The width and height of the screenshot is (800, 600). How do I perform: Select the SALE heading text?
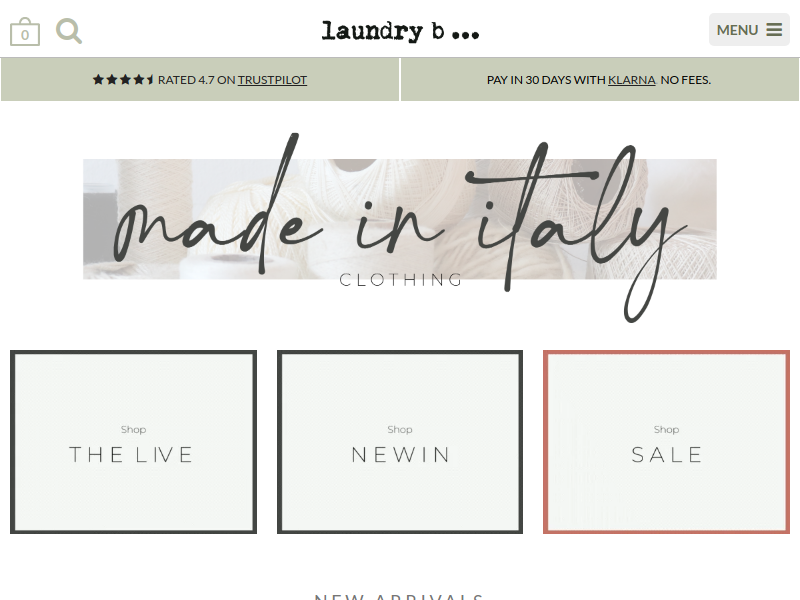[x=666, y=455]
